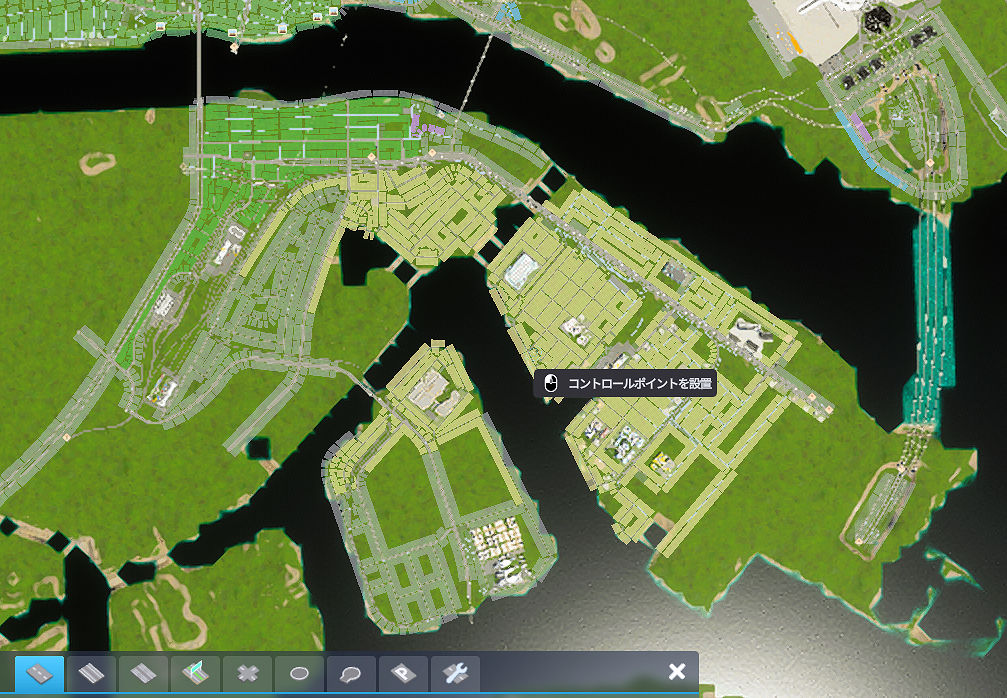1007x698 pixels.
Task: Close the road tool panel
Action: (677, 671)
